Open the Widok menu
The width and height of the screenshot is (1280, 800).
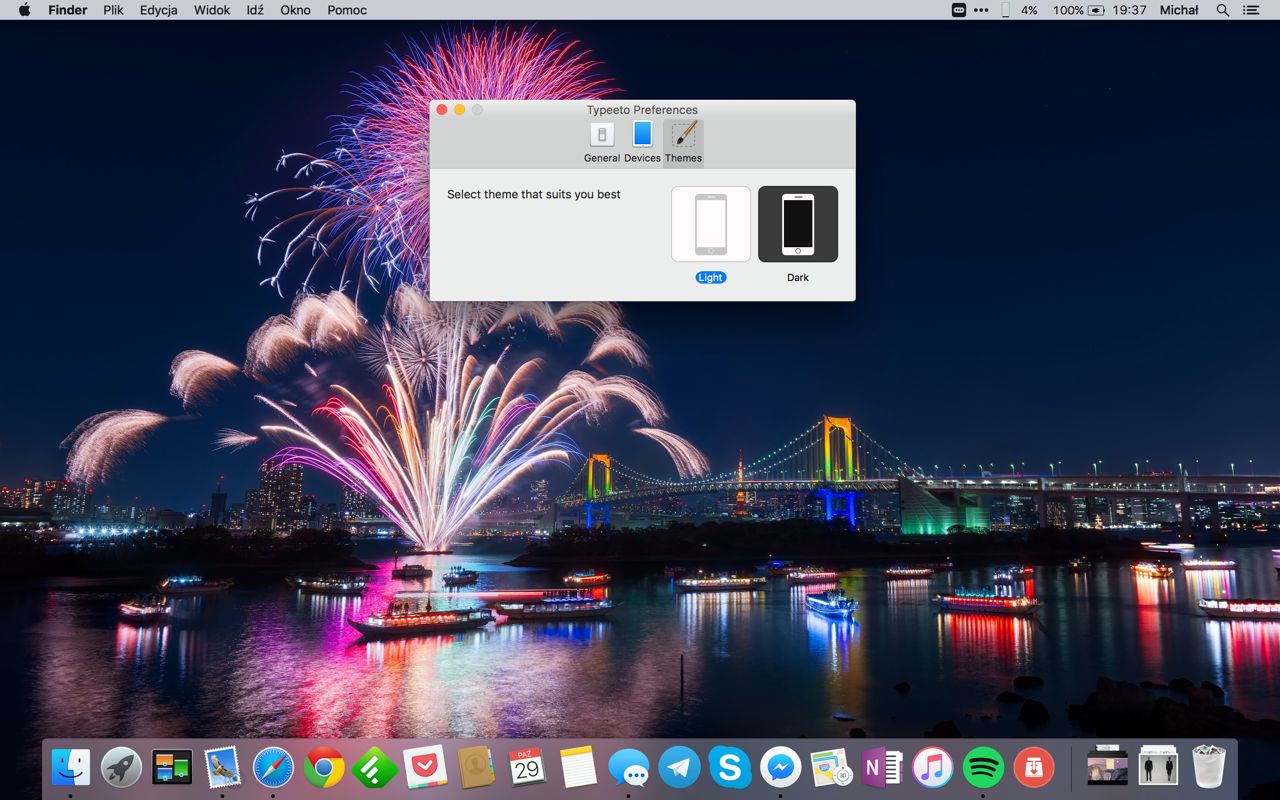(x=212, y=10)
